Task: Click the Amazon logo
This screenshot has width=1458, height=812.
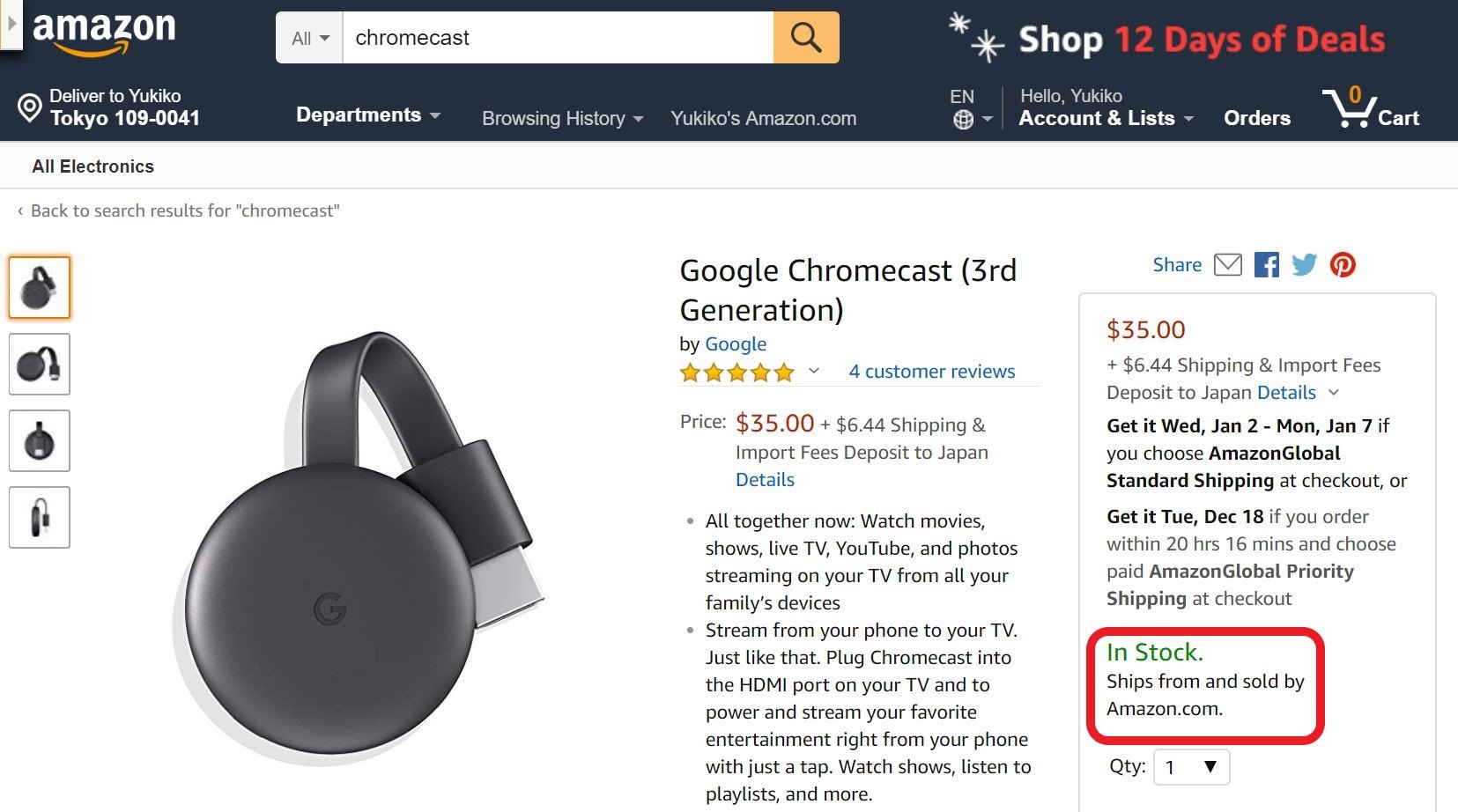Action: [103, 29]
